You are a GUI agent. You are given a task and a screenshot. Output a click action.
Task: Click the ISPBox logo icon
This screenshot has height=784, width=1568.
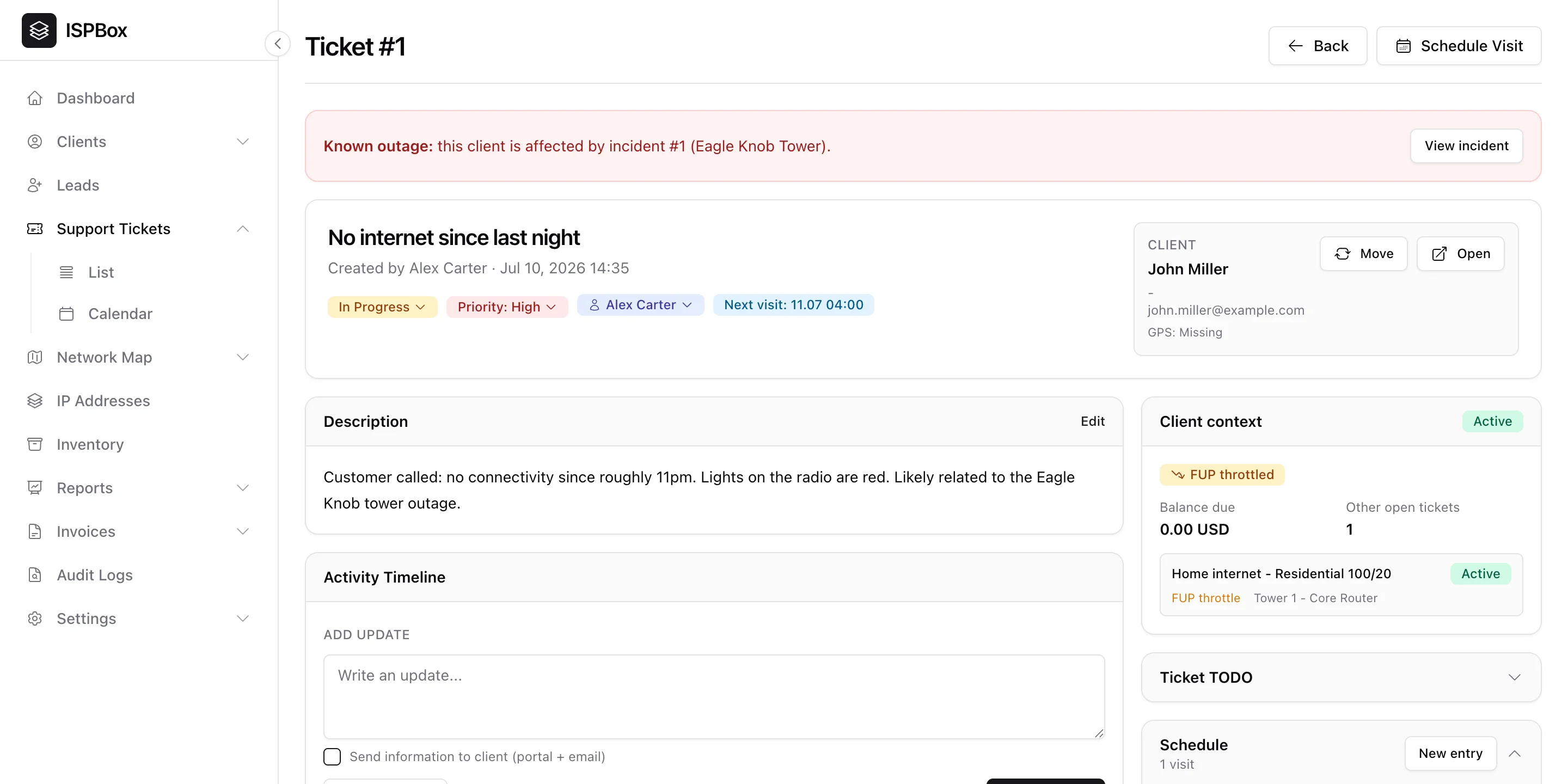tap(39, 30)
